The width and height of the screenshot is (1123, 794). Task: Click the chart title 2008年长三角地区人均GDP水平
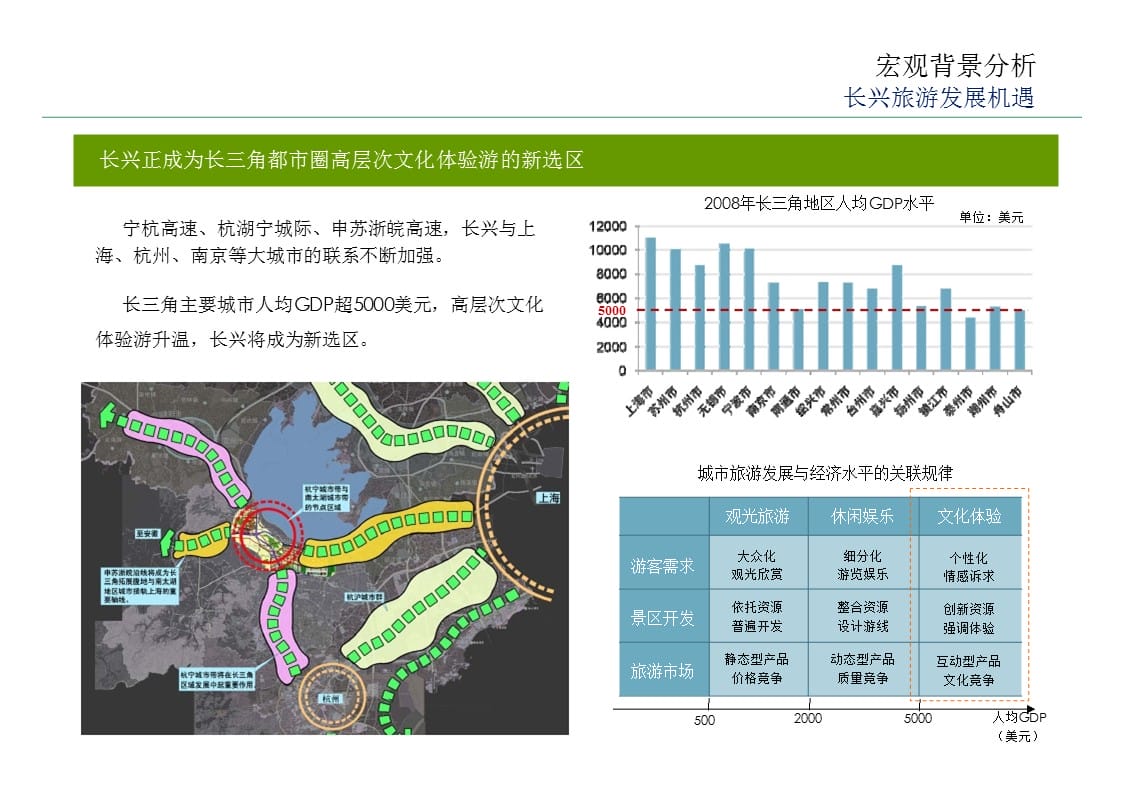pyautogui.click(x=819, y=203)
